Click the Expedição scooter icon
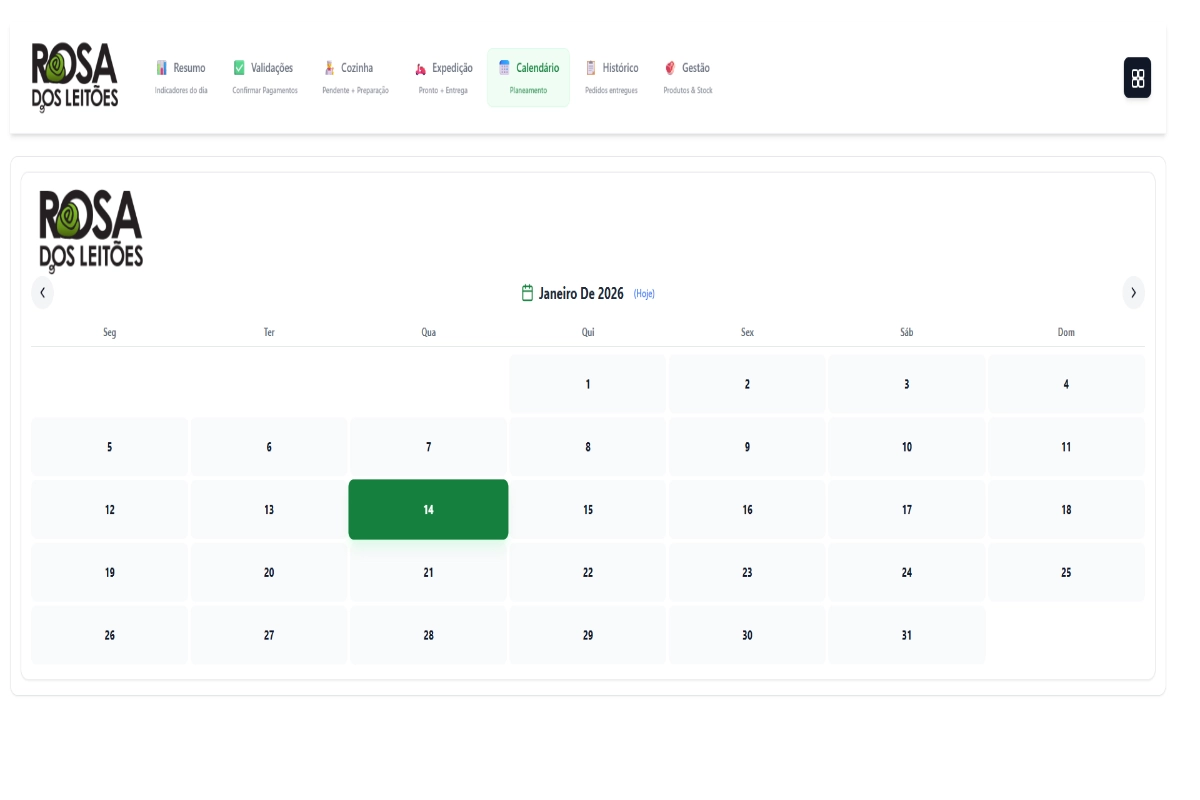 point(421,69)
